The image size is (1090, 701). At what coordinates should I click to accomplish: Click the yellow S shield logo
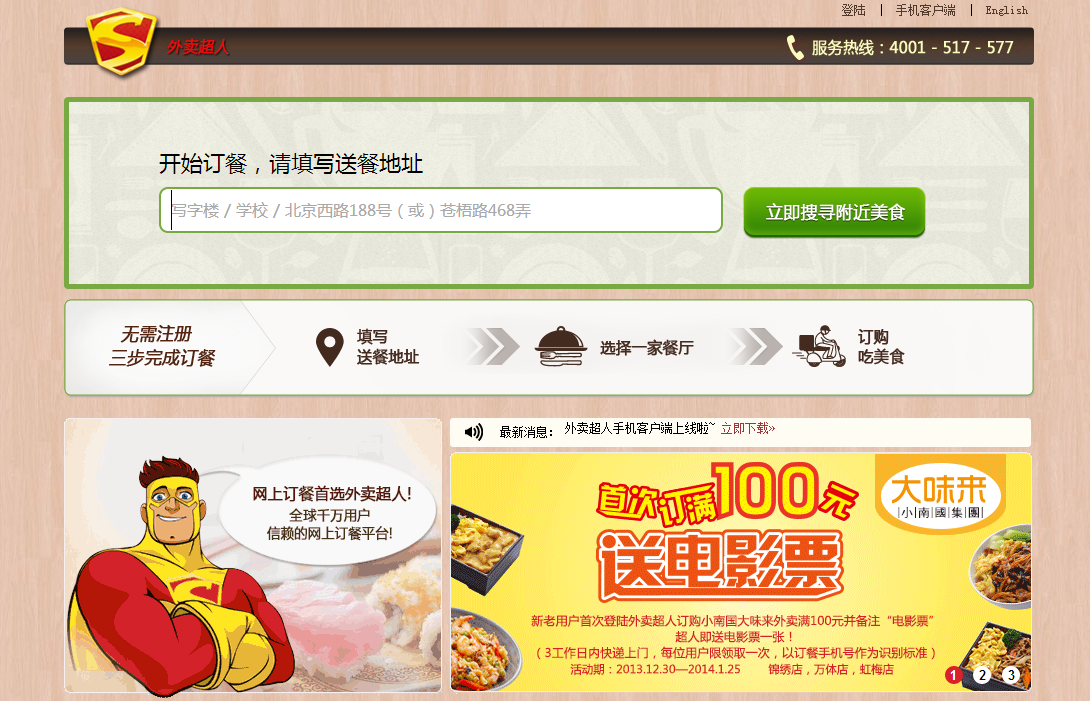point(121,42)
